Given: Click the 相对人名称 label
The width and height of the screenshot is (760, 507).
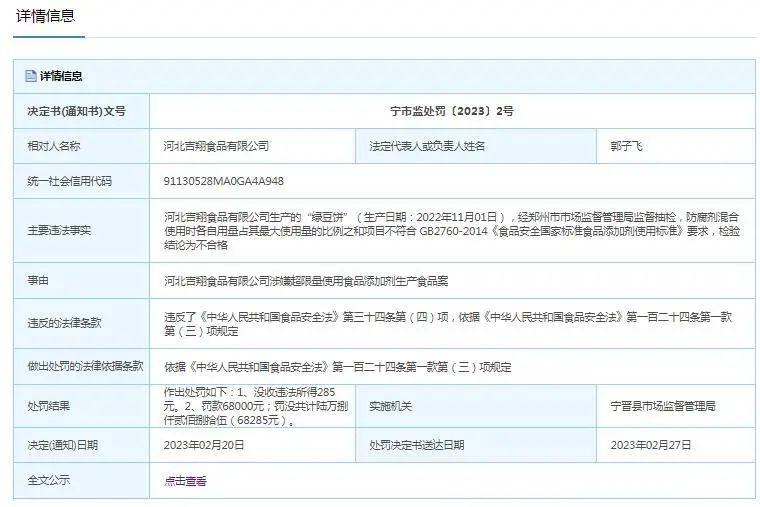Looking at the screenshot, I should (54, 146).
